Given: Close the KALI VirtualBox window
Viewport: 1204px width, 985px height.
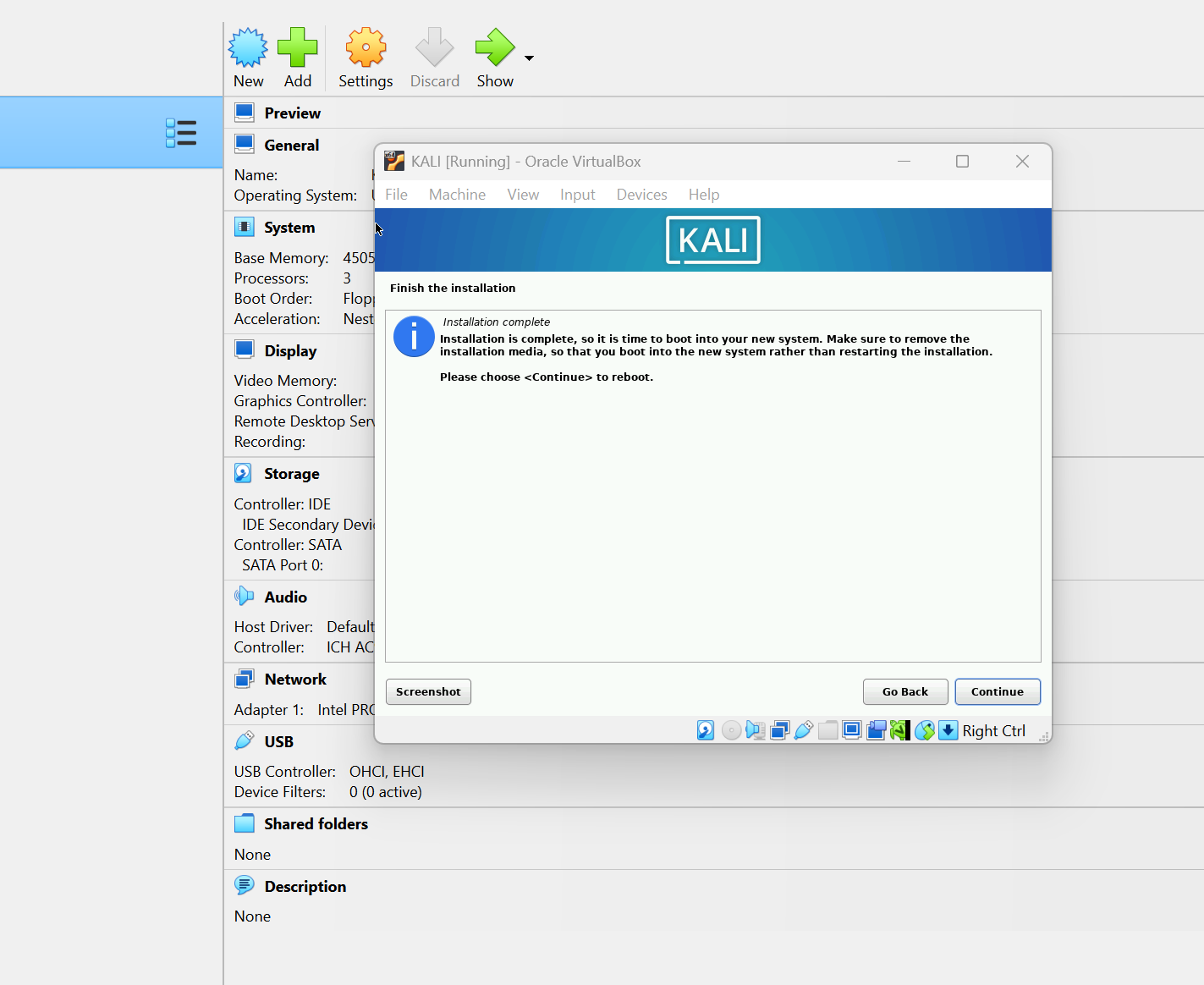Looking at the screenshot, I should (1022, 161).
